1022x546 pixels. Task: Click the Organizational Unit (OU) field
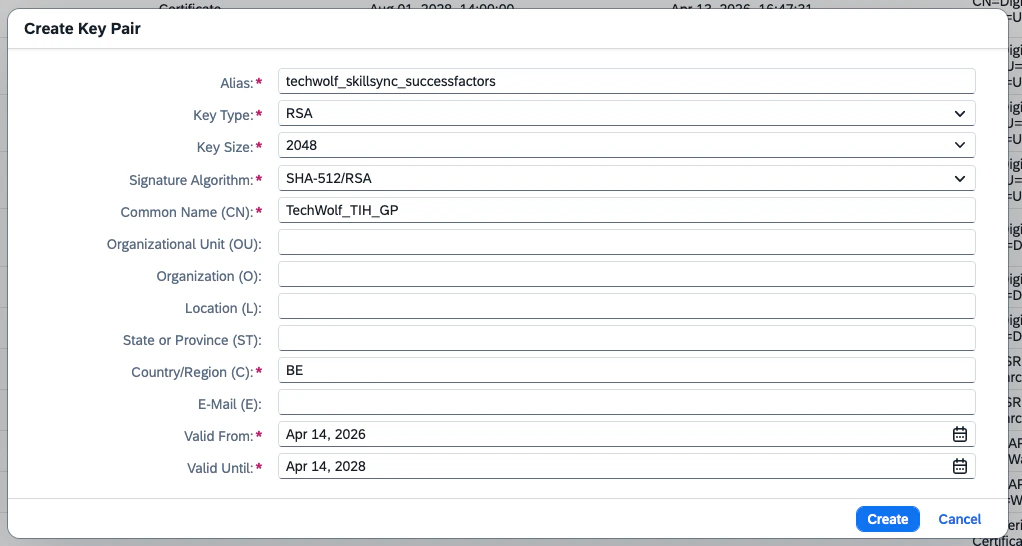click(626, 242)
